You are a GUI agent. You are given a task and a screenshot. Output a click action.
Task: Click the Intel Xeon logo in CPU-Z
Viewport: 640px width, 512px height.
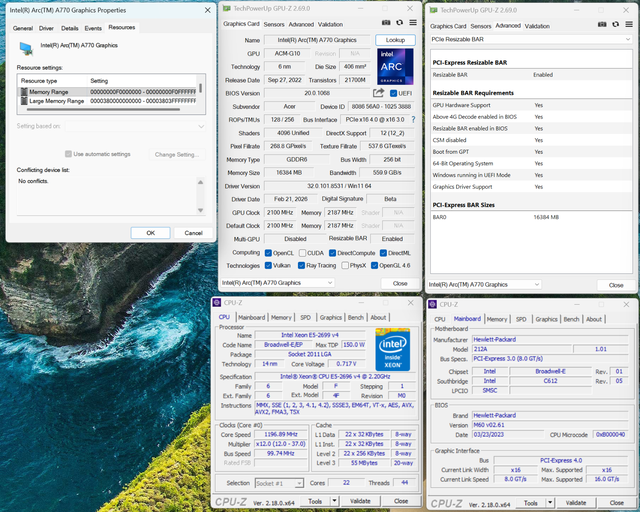[x=392, y=349]
